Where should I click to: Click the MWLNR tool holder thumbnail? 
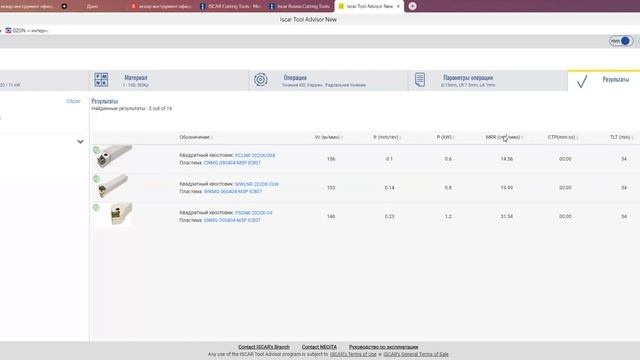coord(113,186)
